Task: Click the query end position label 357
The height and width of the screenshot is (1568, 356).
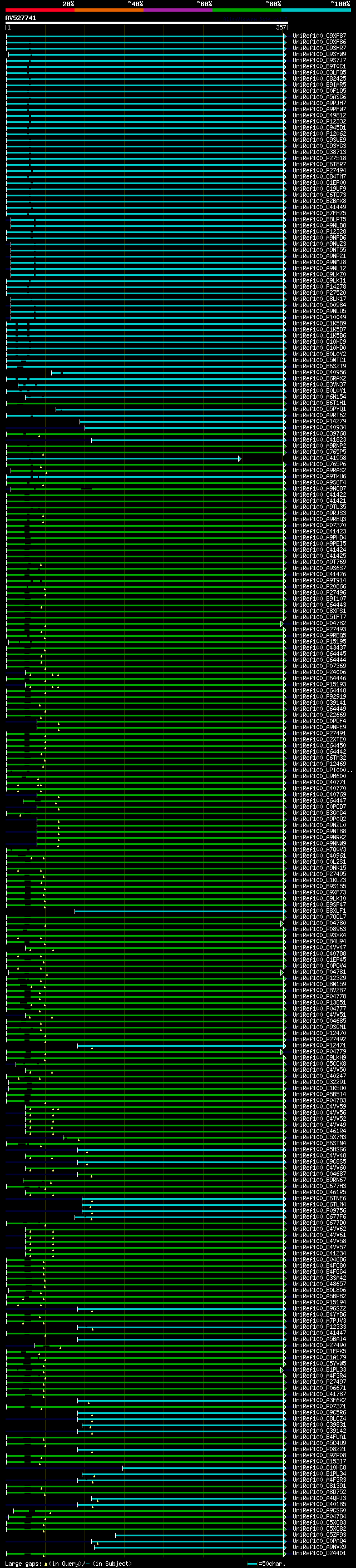Action: 280,27
